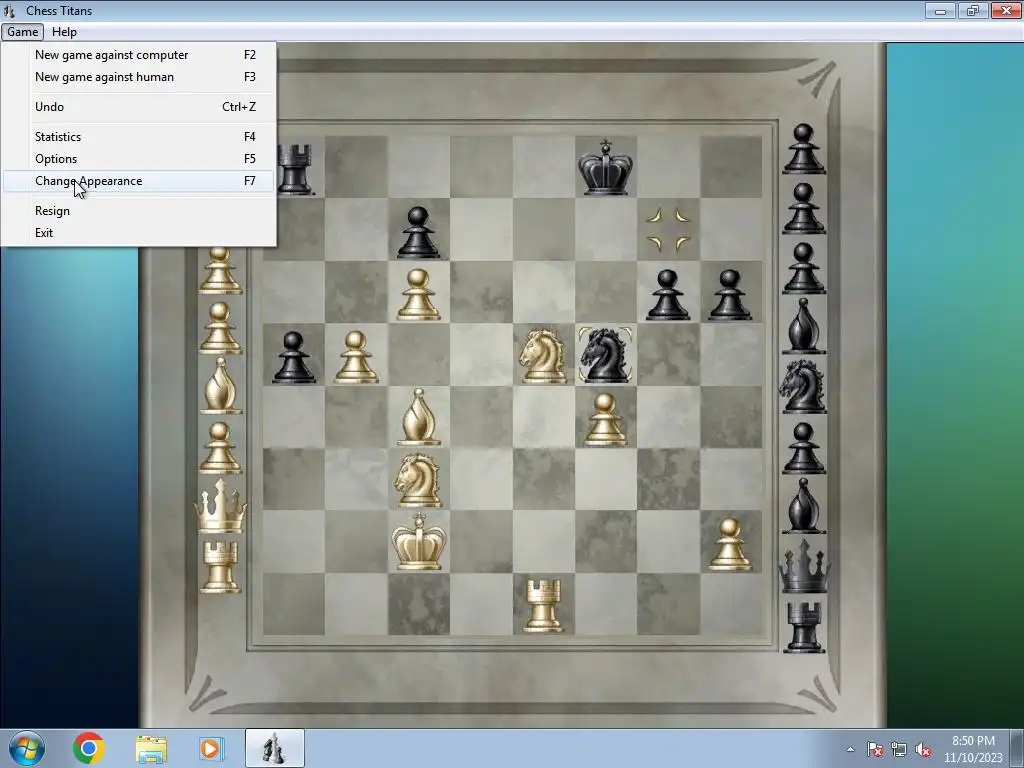The image size is (1024, 768).
Task: Click the captured white bishop beside the board
Action: [221, 386]
